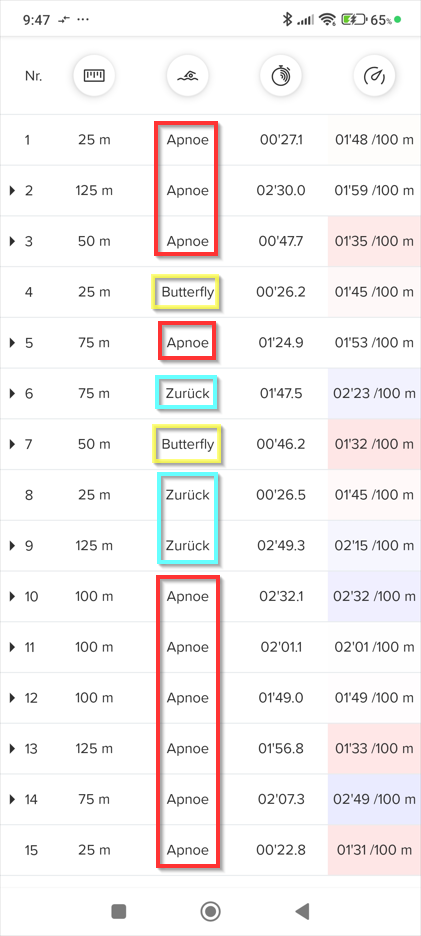421x936 pixels.
Task: Expand interval 7 Butterfly row arrow
Action: click(12, 445)
